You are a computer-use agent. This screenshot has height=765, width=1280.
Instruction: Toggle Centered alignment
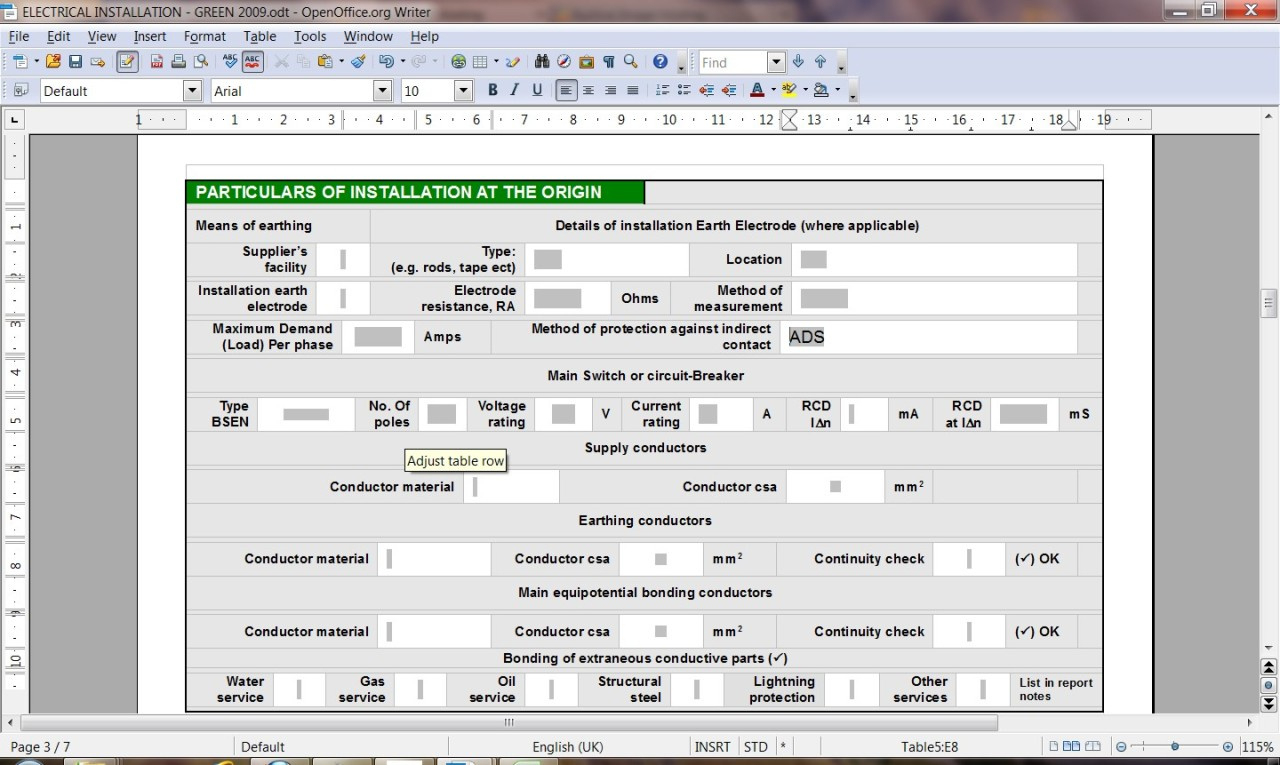(588, 90)
